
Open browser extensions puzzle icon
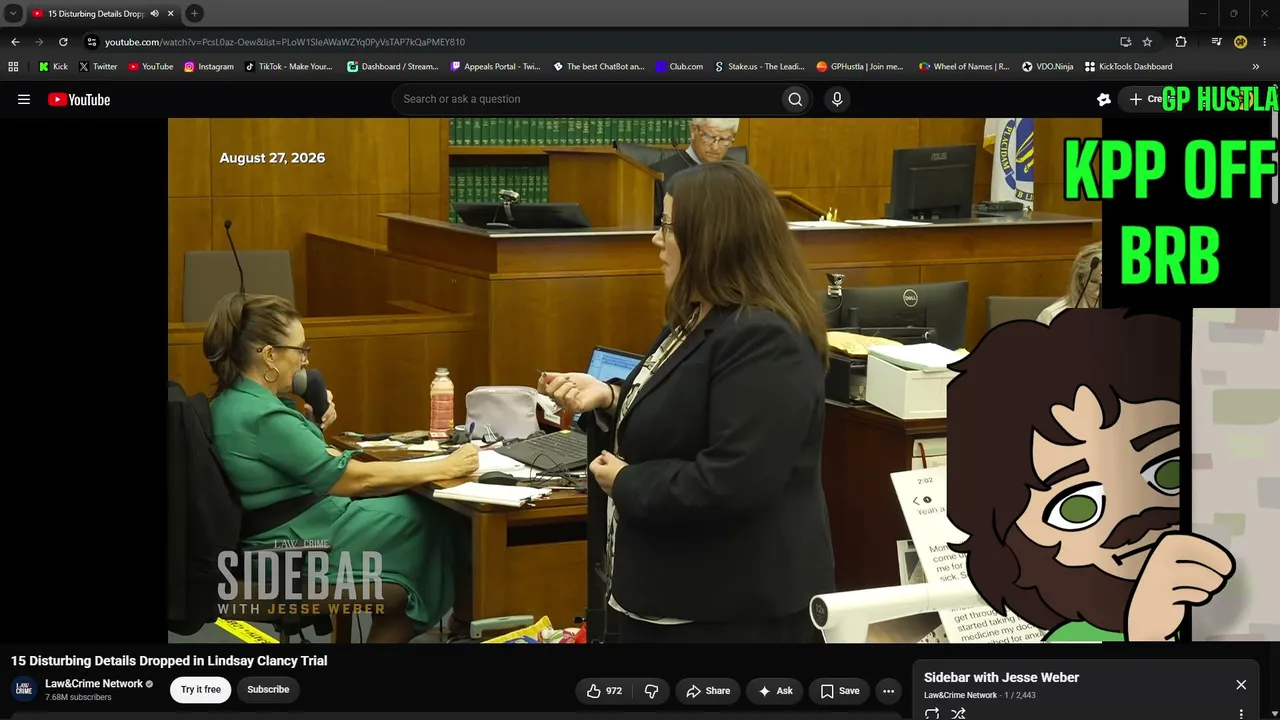pyautogui.click(x=1181, y=42)
